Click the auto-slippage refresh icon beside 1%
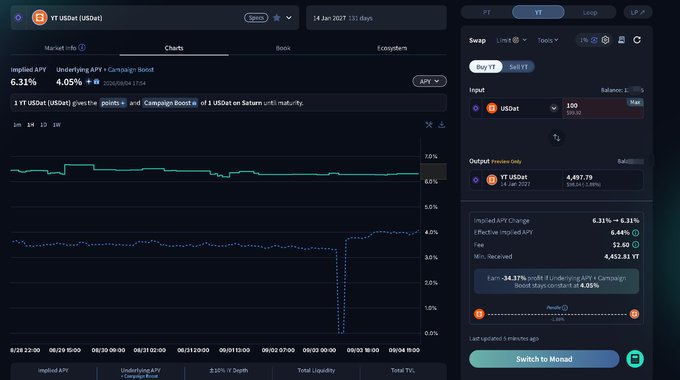Image resolution: width=680 pixels, height=380 pixels. (x=594, y=40)
